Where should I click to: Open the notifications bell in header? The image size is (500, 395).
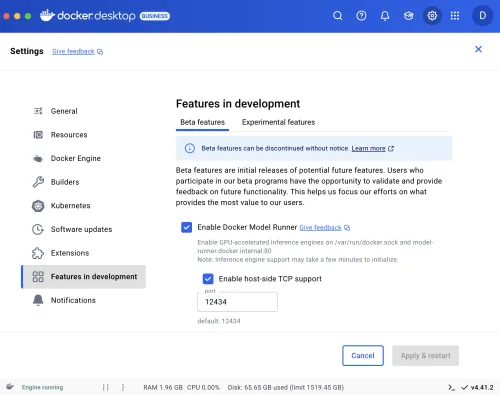click(x=385, y=16)
